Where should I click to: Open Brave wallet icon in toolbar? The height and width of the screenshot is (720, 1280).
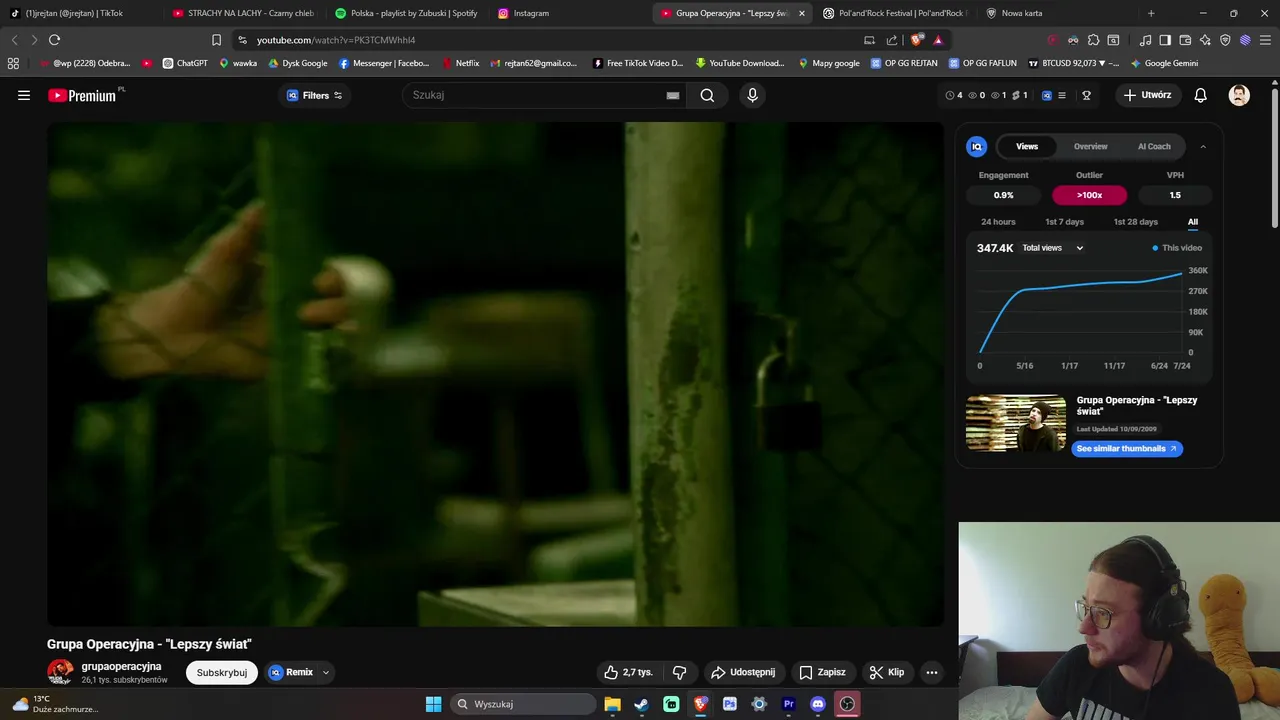pos(1185,40)
